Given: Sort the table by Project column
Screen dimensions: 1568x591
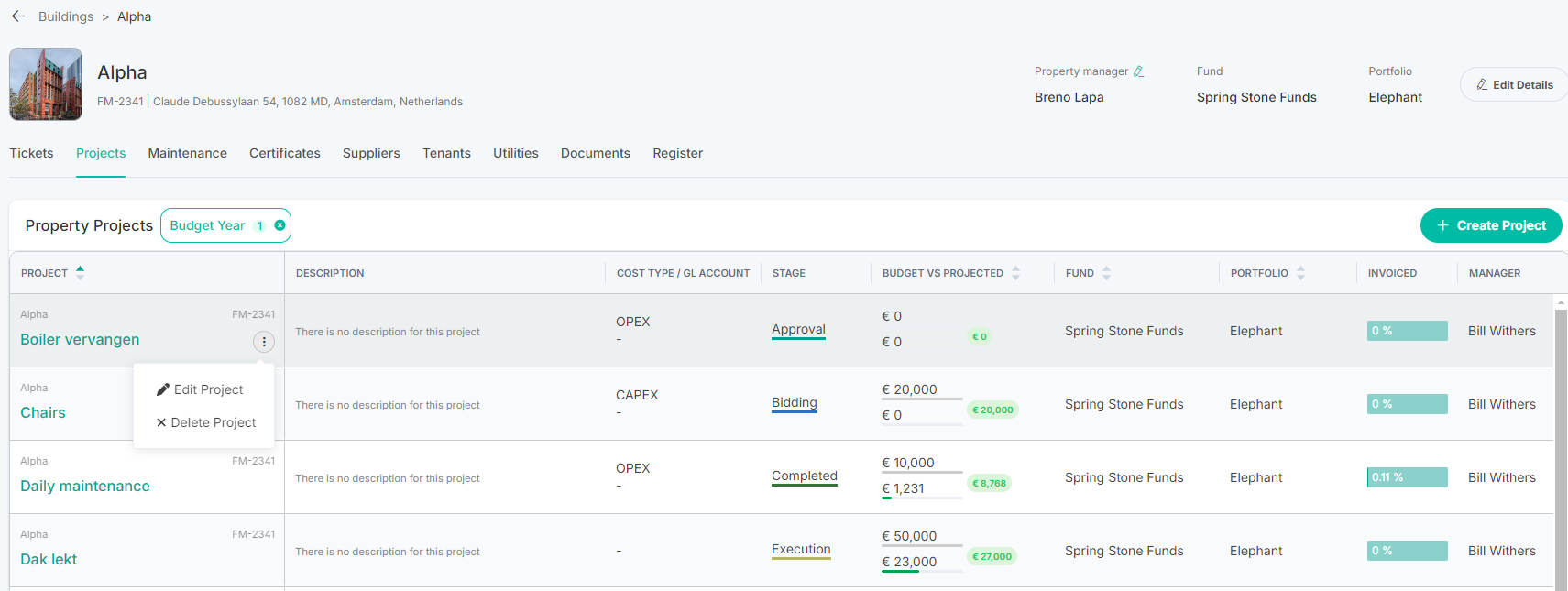Looking at the screenshot, I should click(x=81, y=272).
